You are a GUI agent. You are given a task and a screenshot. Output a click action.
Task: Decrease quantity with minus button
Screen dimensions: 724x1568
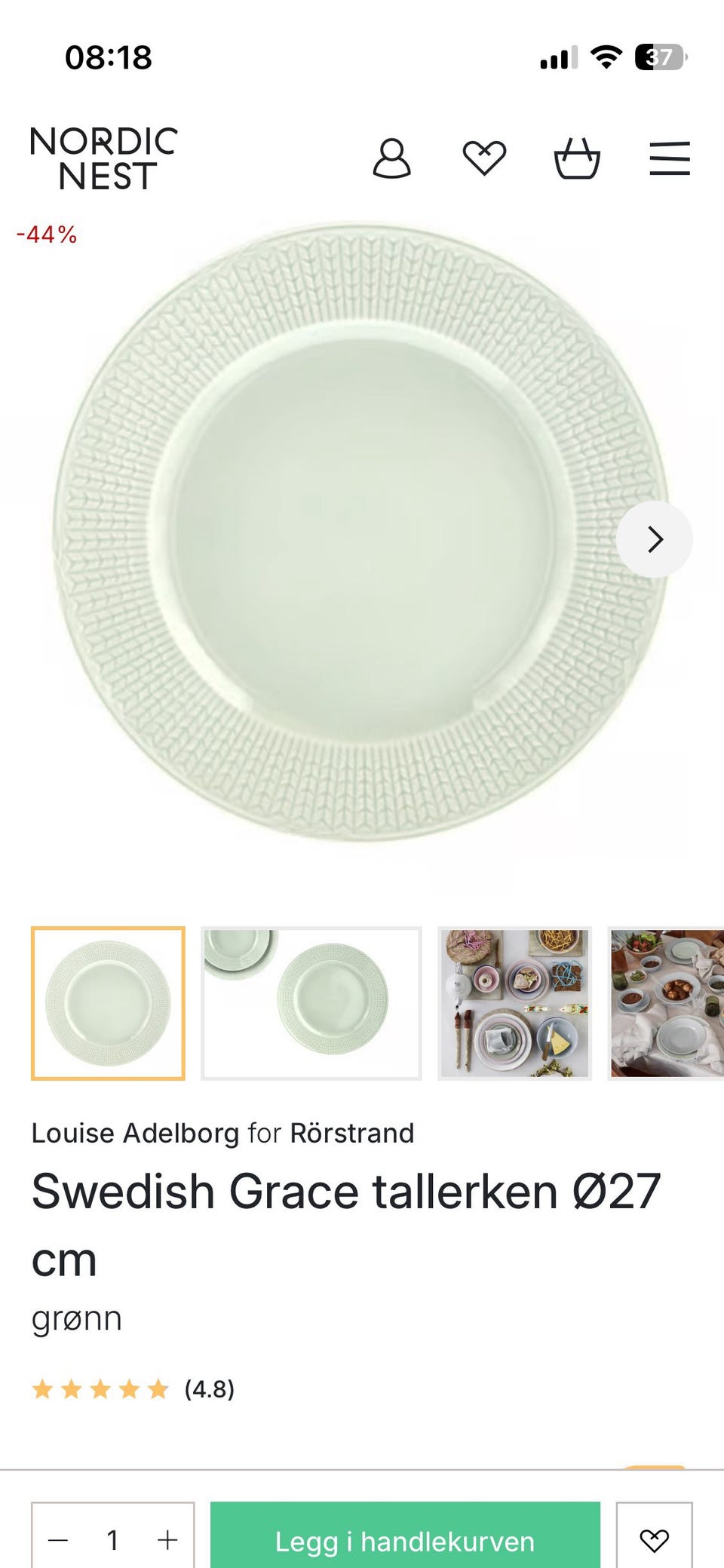[x=58, y=1539]
